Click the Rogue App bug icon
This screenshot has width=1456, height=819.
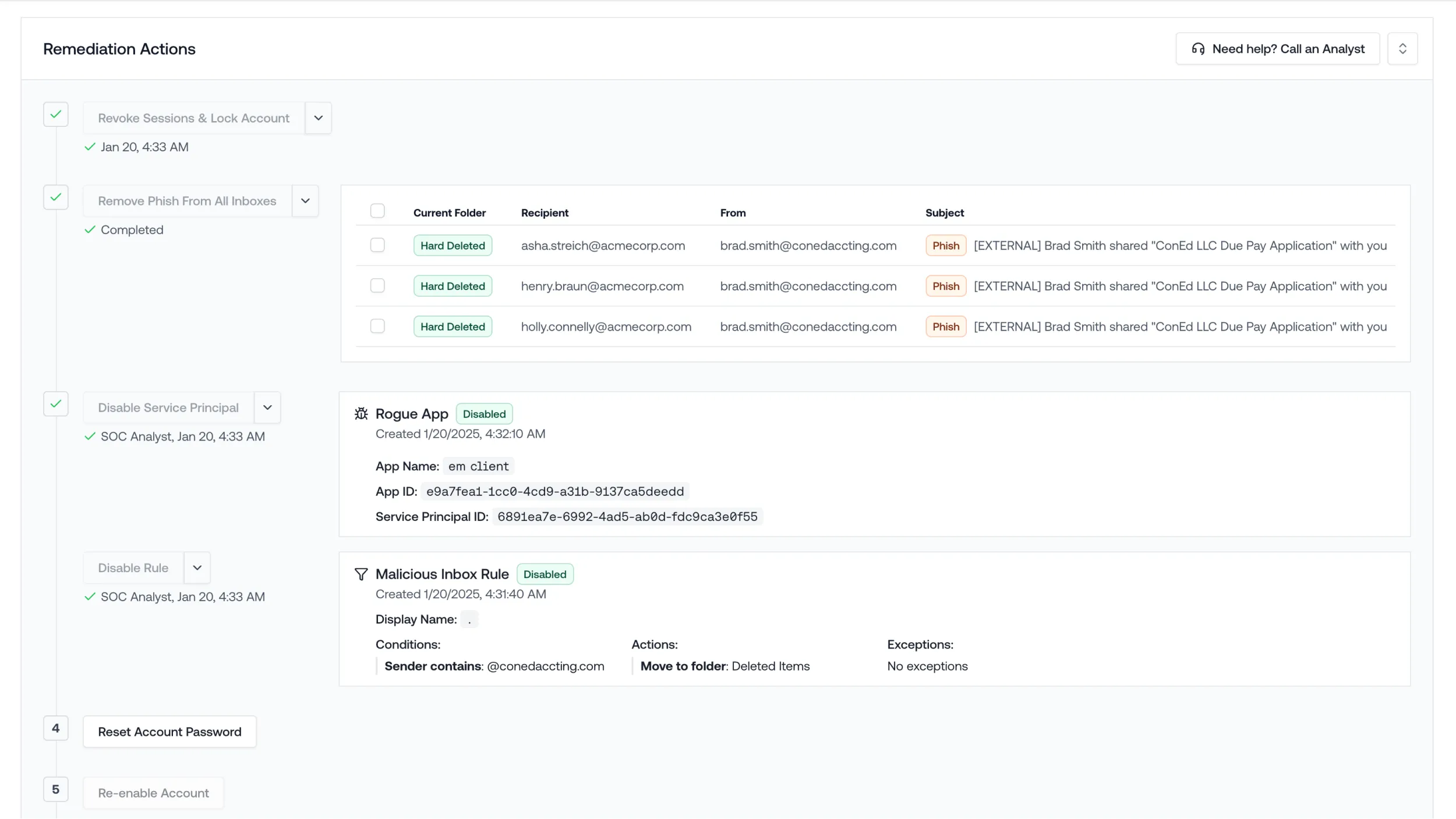[361, 414]
